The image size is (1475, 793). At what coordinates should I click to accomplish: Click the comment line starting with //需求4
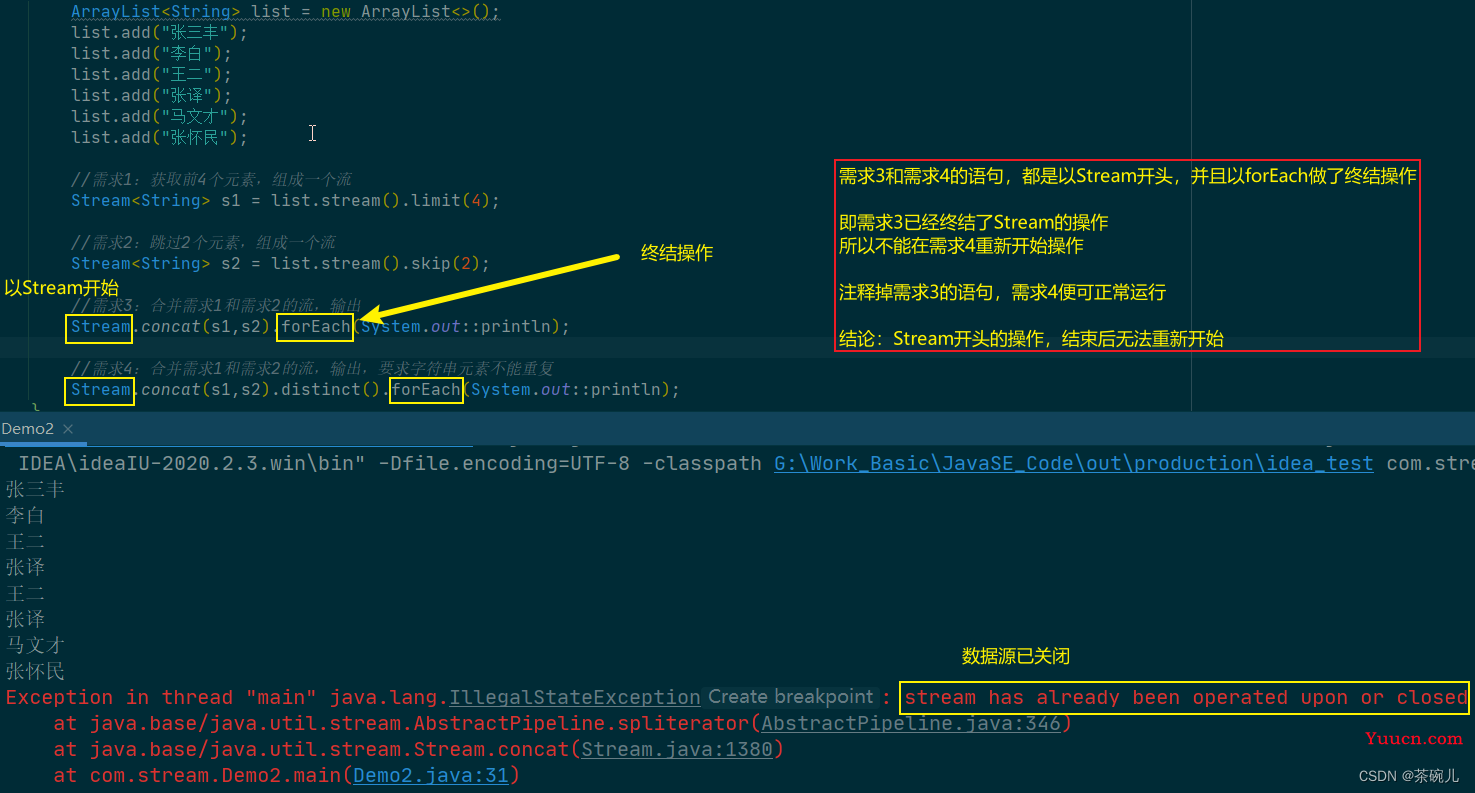click(x=312, y=368)
